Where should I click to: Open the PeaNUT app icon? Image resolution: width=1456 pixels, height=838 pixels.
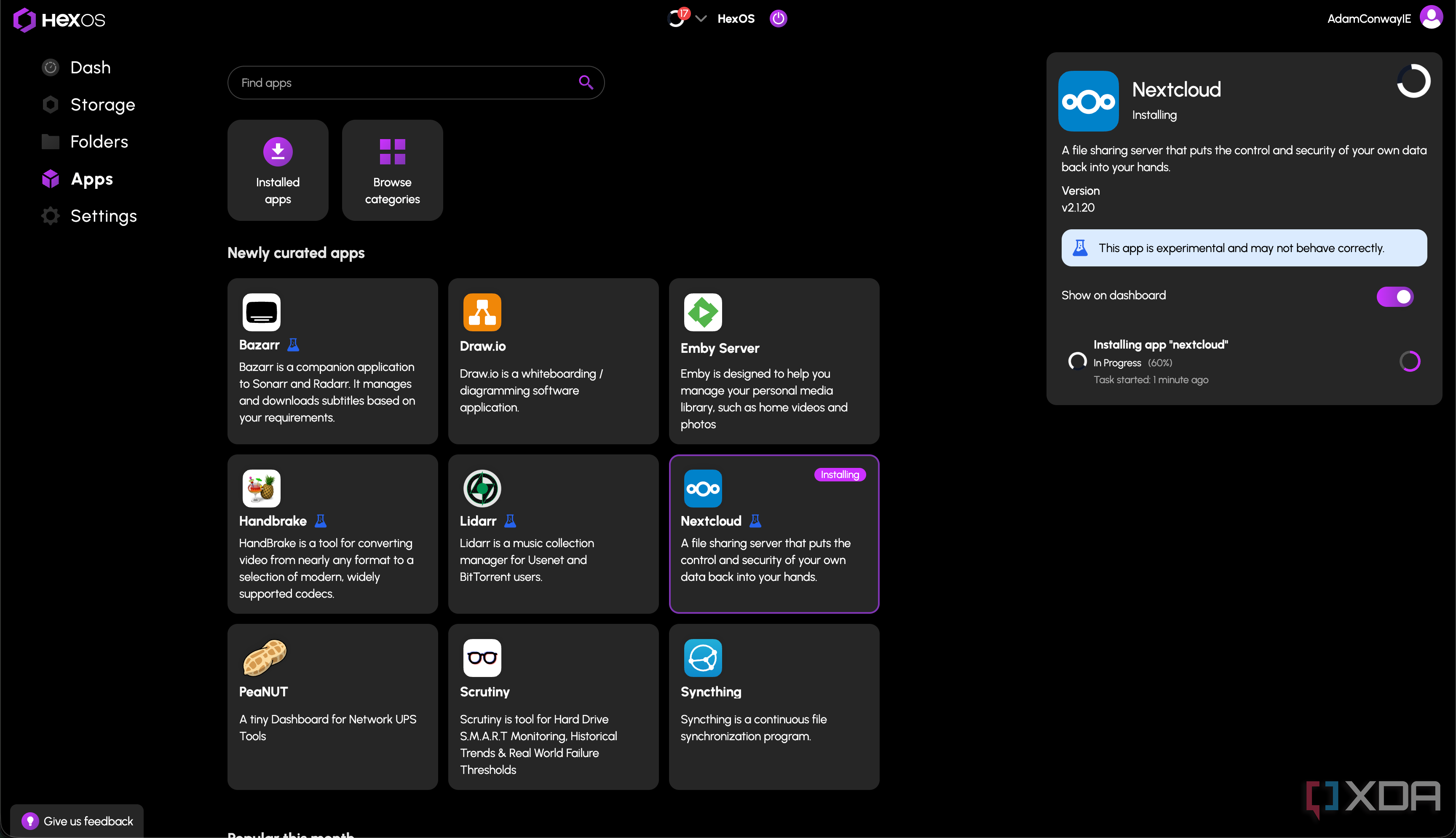265,657
